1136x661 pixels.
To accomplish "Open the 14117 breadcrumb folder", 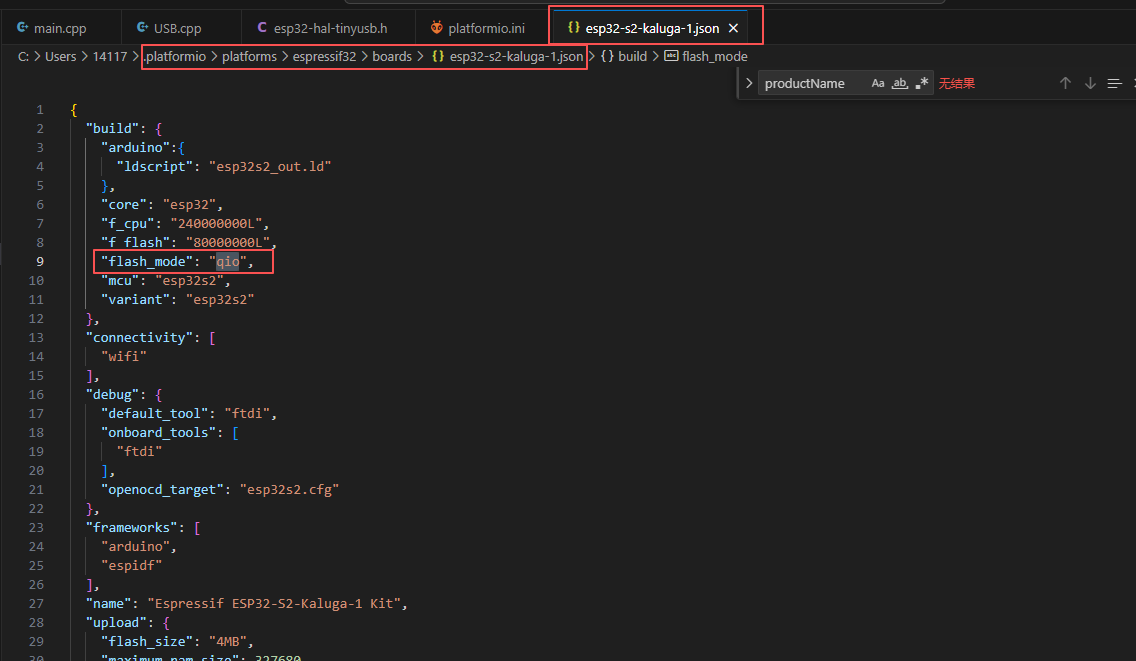I will pos(109,57).
